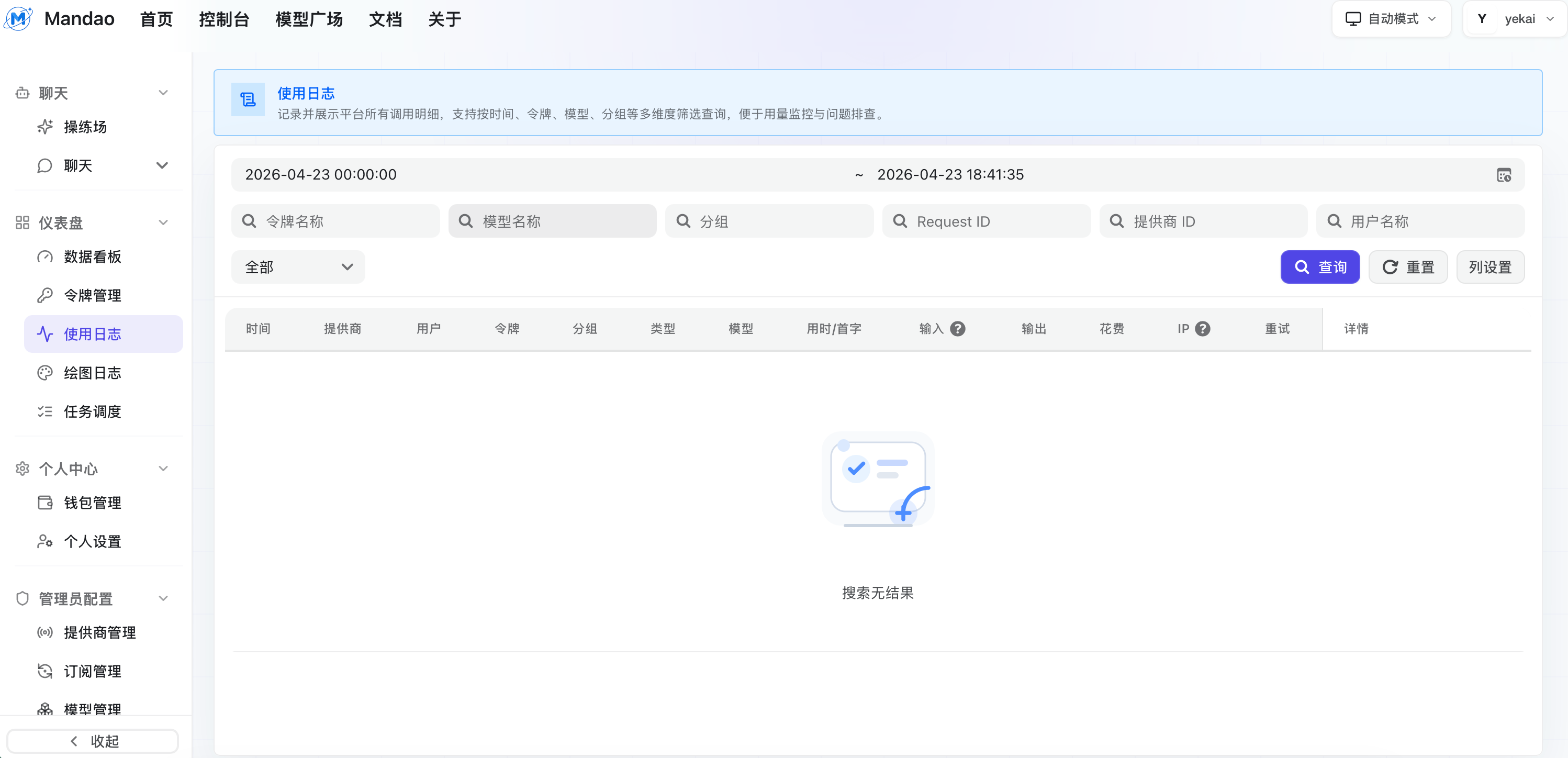
Task: Click the Mandao brand name link
Action: [x=79, y=19]
